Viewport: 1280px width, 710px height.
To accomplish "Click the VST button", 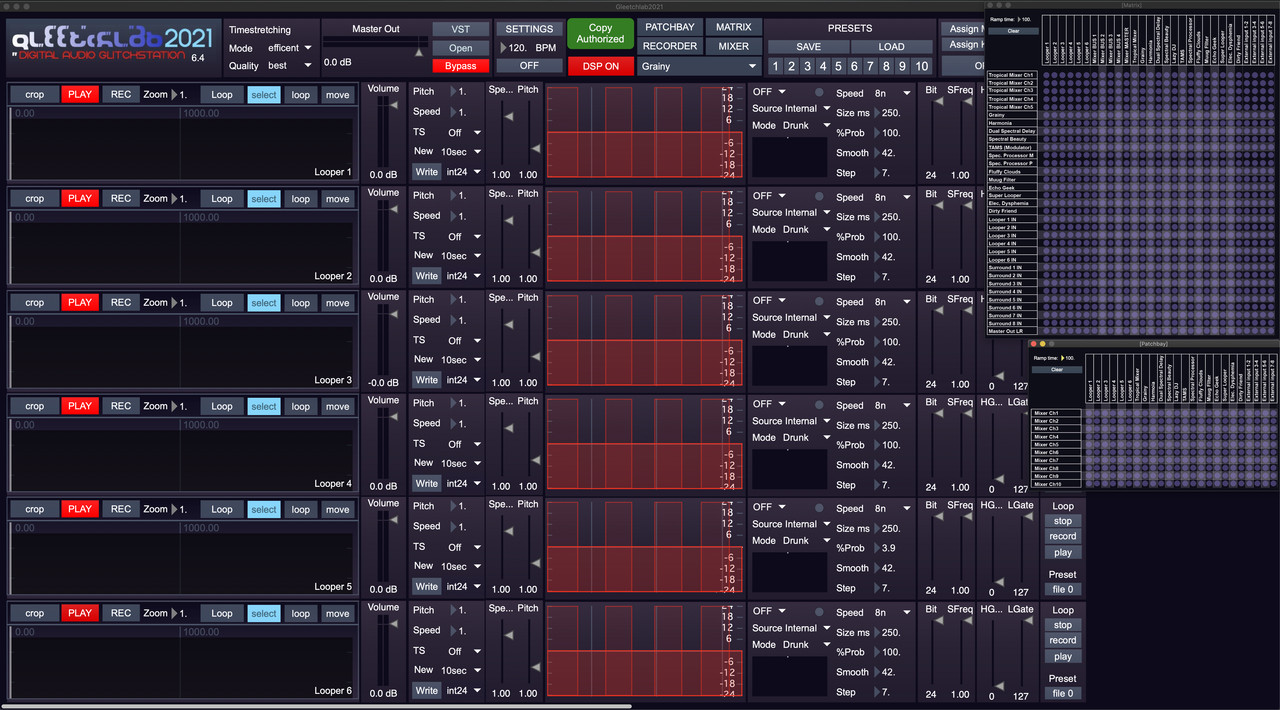I will tap(461, 29).
